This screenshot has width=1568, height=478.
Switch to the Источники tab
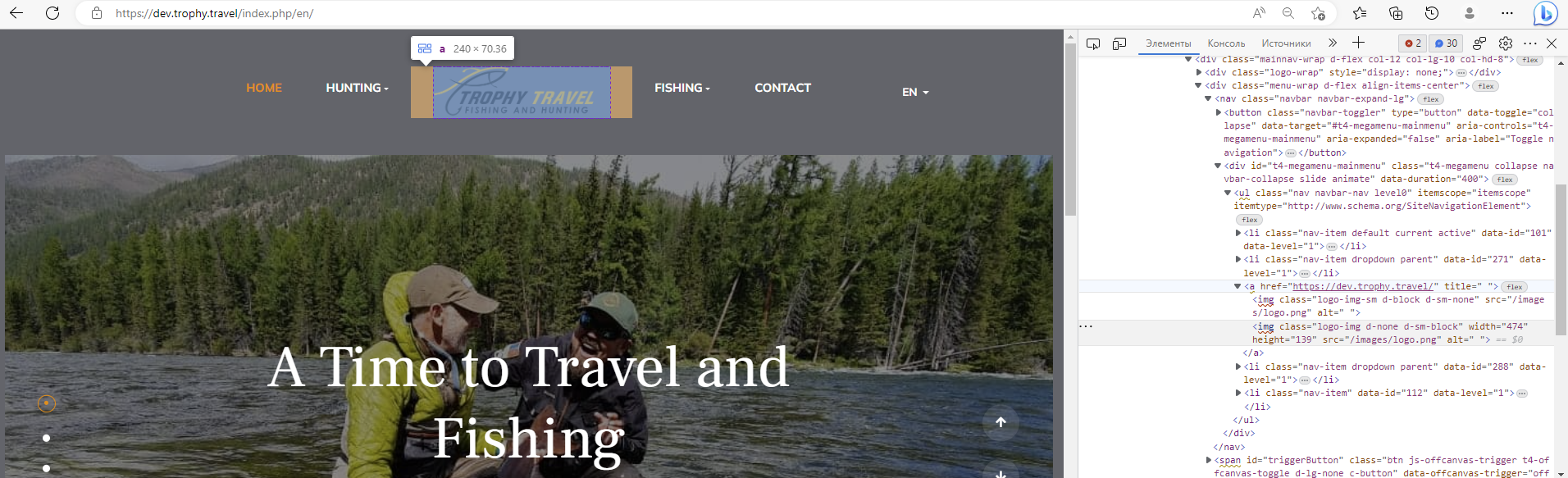[x=1286, y=43]
